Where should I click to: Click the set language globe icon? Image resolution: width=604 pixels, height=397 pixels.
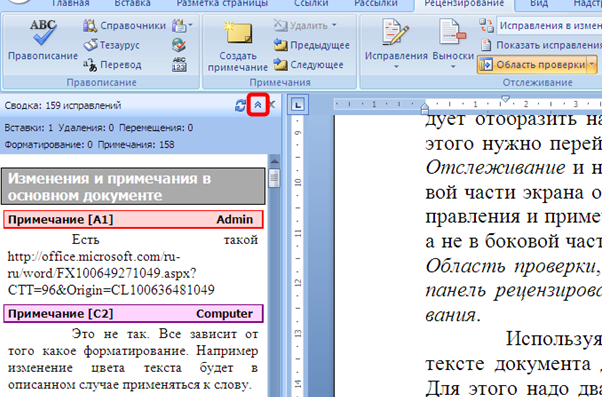pyautogui.click(x=179, y=45)
